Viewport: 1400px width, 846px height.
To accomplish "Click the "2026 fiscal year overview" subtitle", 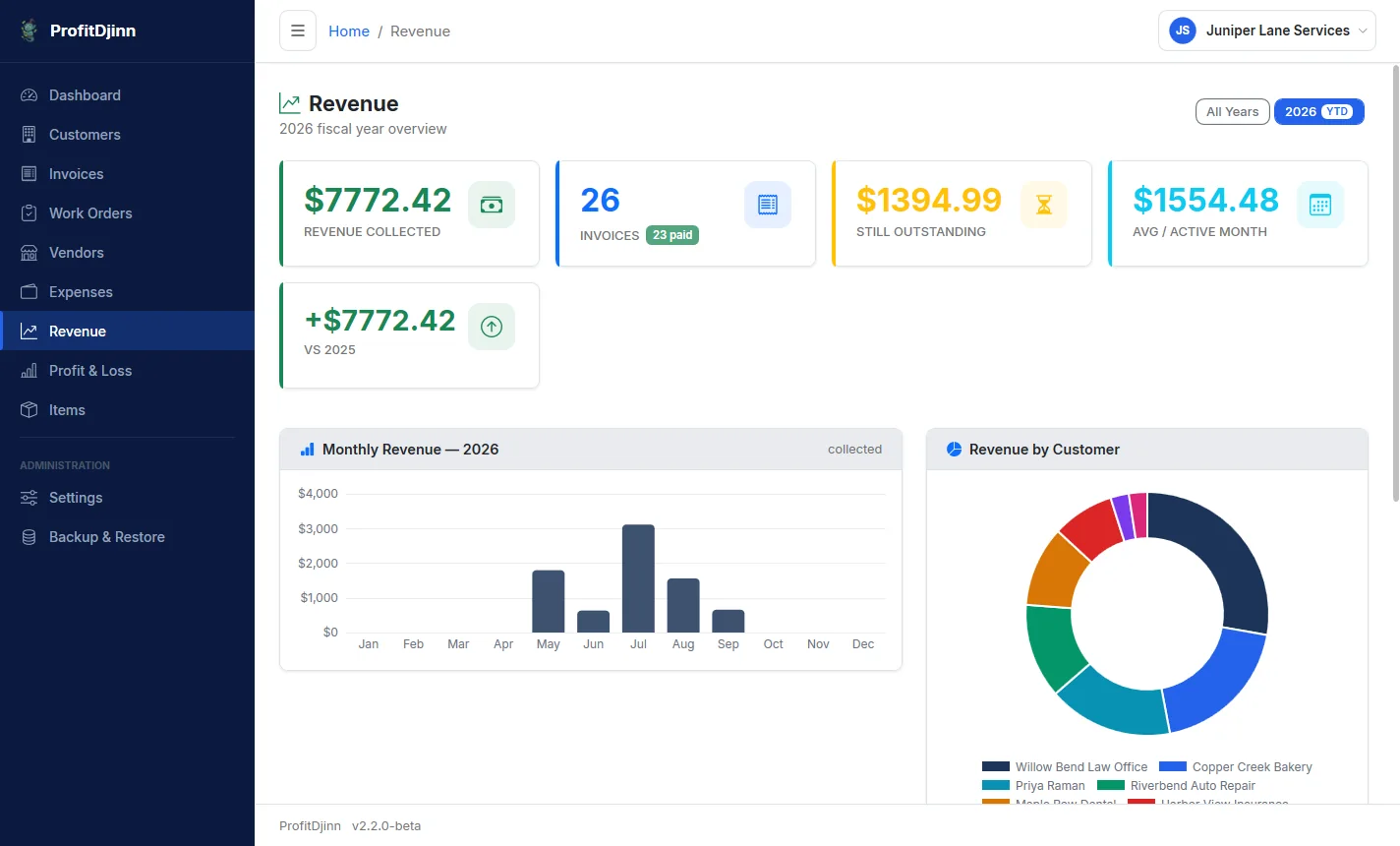I will [x=363, y=129].
